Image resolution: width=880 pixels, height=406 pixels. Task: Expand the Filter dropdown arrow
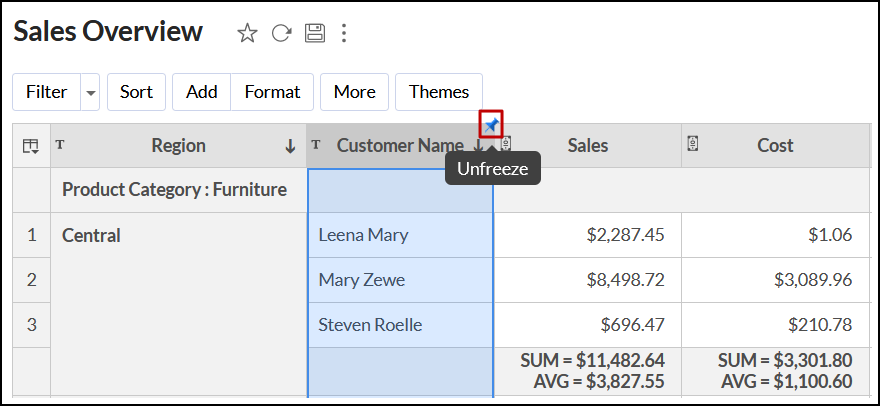click(91, 92)
